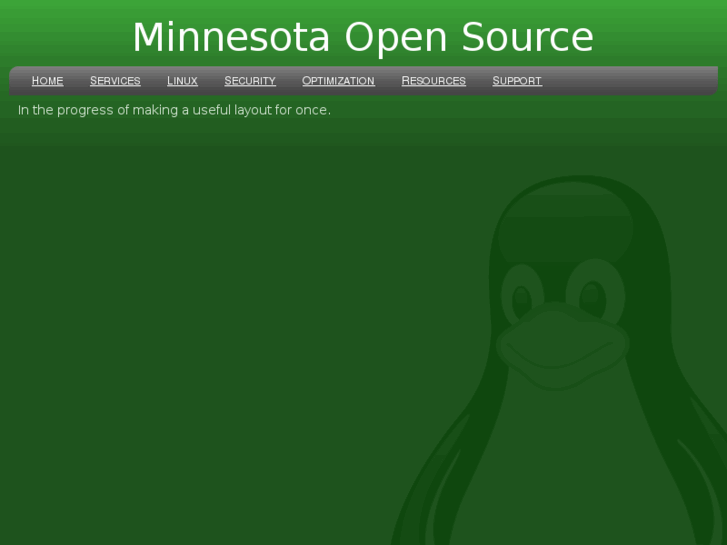727x545 pixels.
Task: Click the Resources link in navbar
Action: pos(434,81)
